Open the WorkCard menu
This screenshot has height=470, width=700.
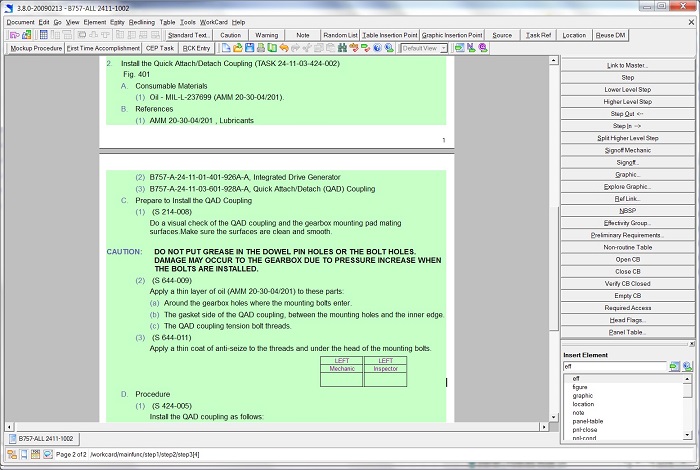tap(214, 21)
